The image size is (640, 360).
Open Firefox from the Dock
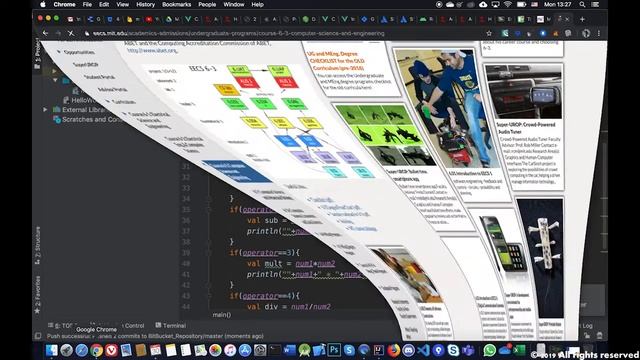click(x=393, y=350)
